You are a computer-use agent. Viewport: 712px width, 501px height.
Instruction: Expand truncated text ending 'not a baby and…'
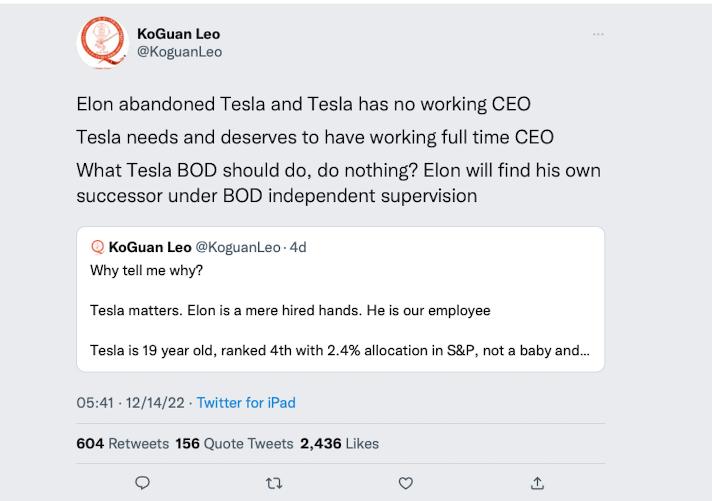tap(340, 350)
